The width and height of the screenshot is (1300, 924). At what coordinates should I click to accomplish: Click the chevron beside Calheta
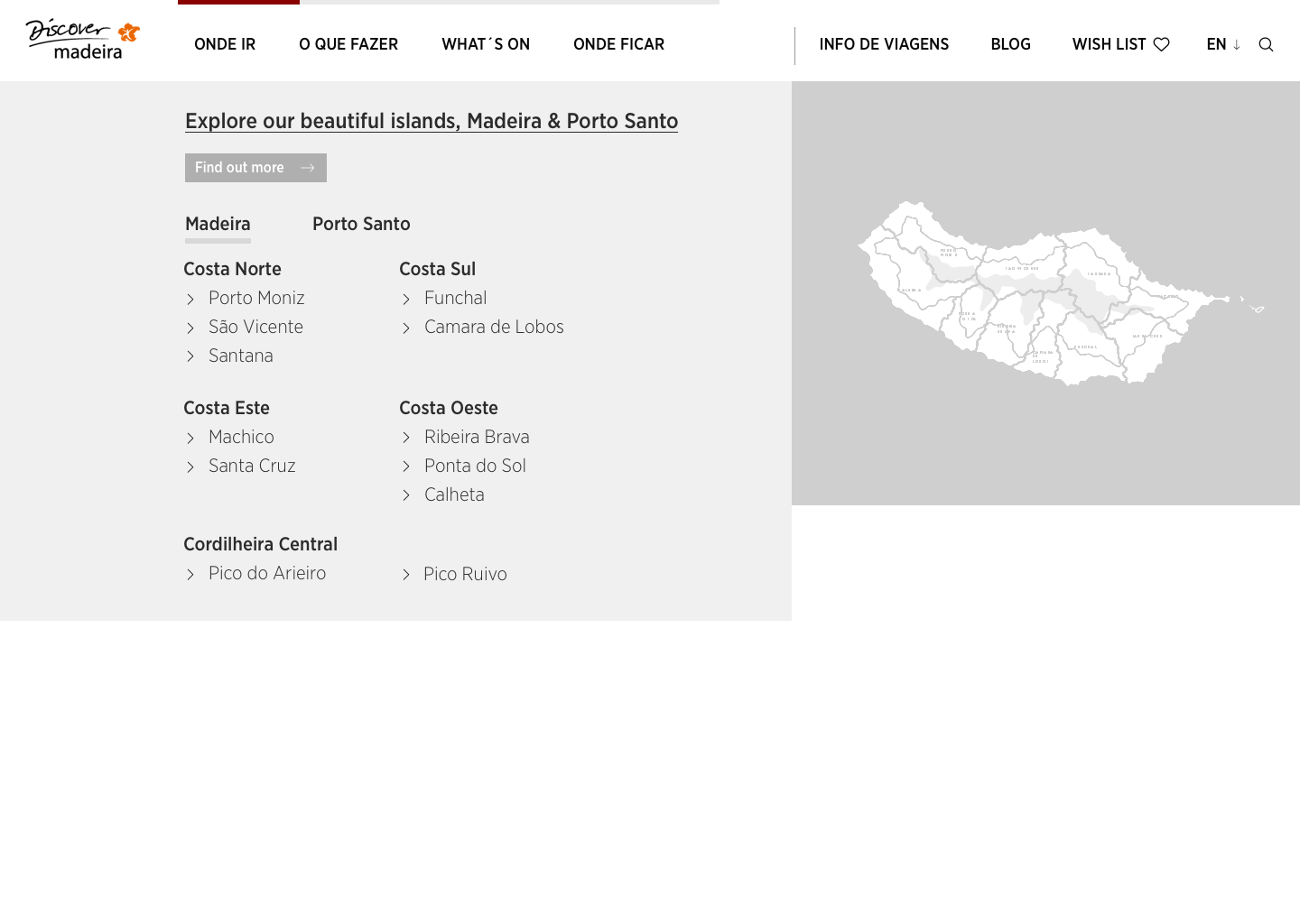point(406,495)
